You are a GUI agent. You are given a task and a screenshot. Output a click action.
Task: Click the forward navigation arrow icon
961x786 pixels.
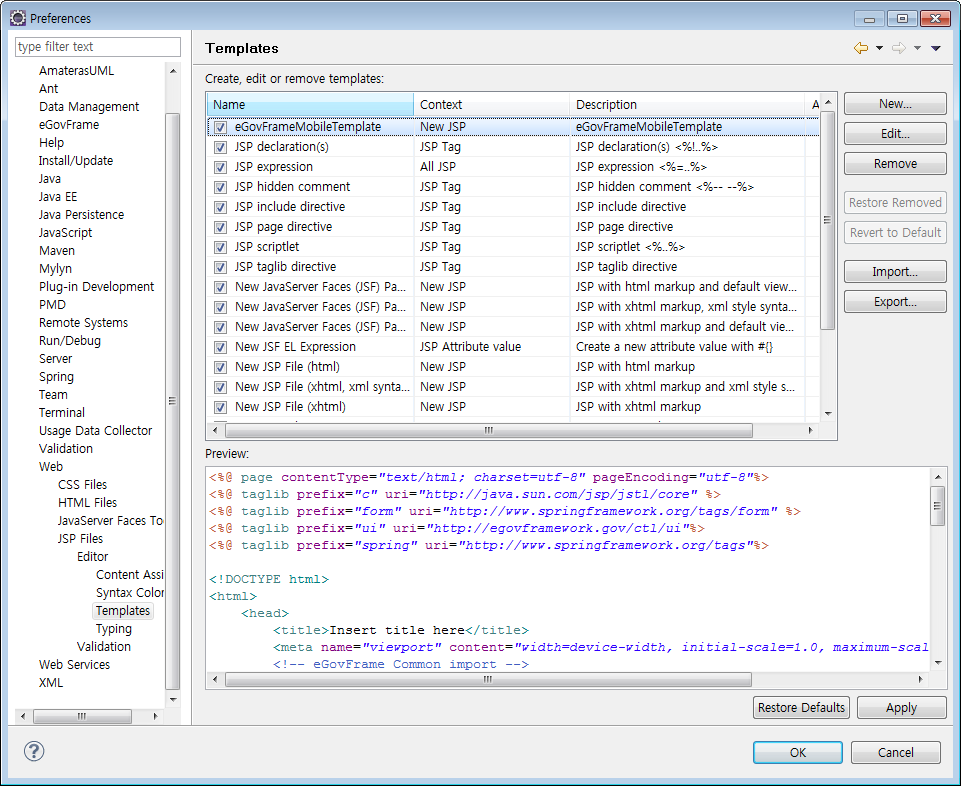click(898, 48)
